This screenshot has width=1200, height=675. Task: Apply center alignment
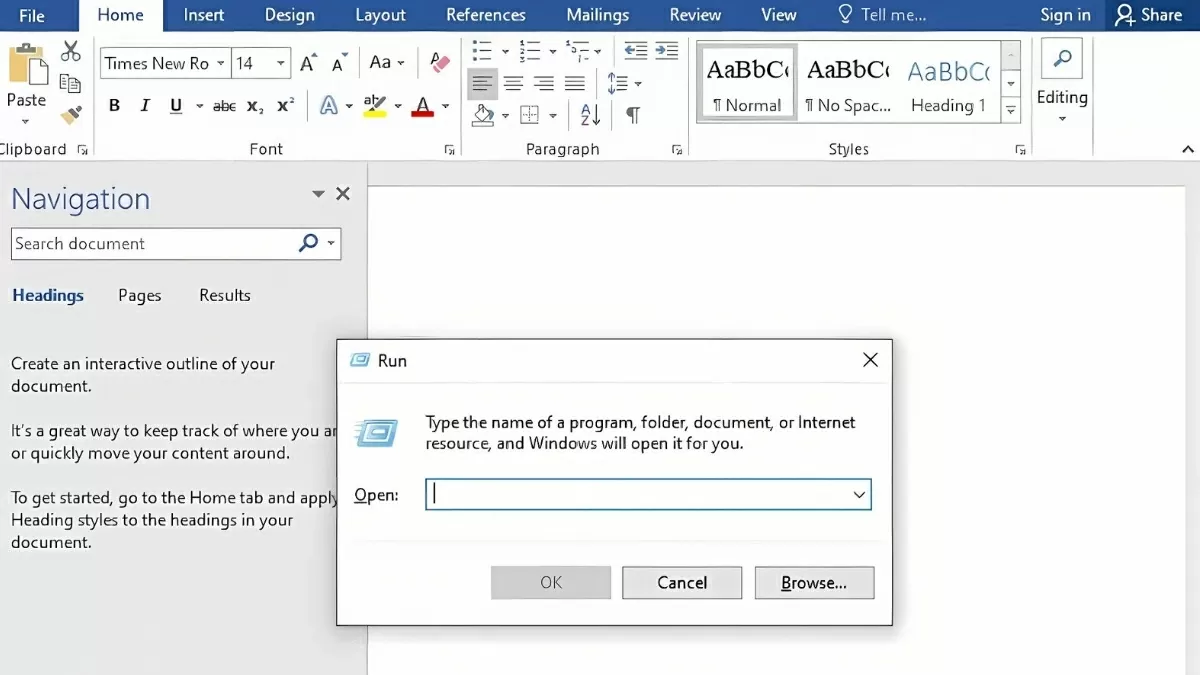coord(514,82)
